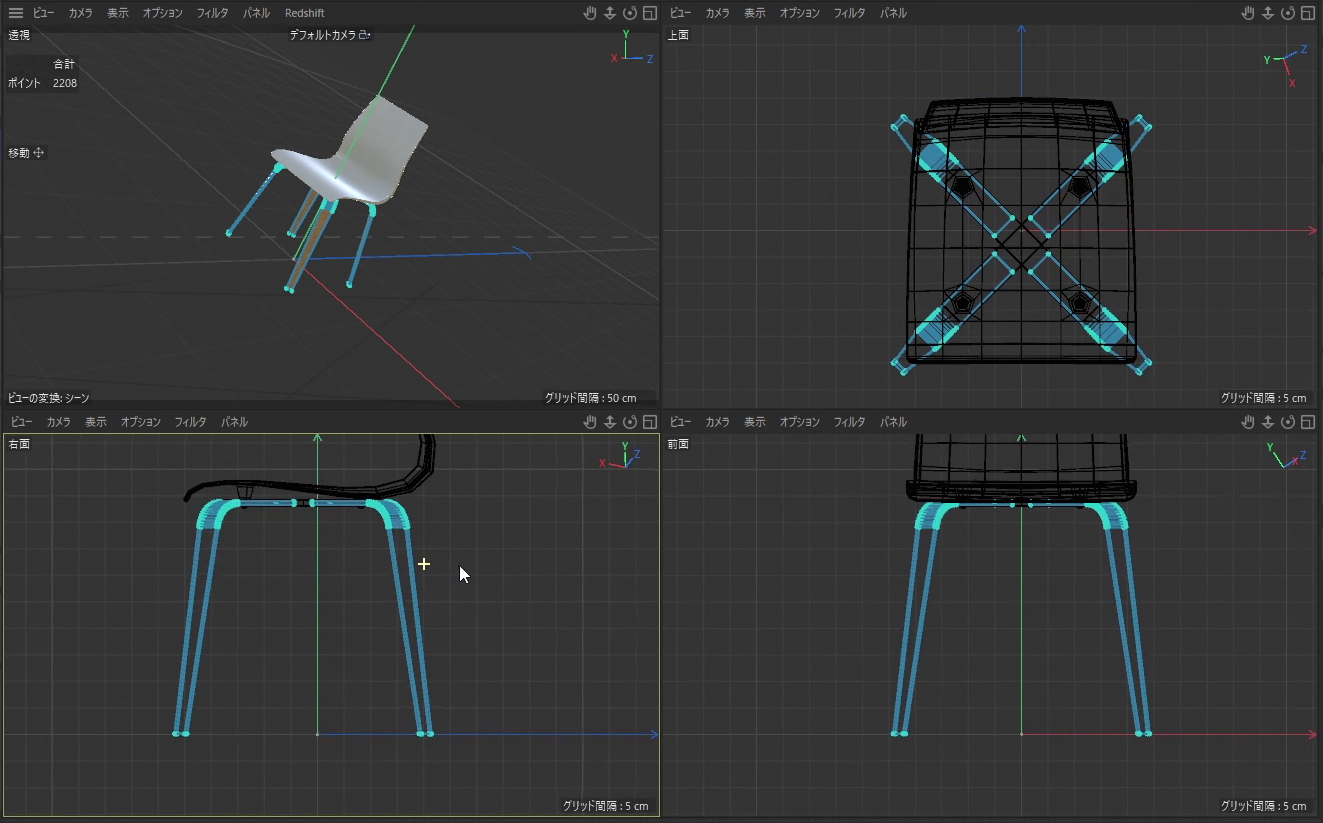Select the orbit rotate icon in front (前面) viewport
Image resolution: width=1323 pixels, height=823 pixels.
click(1288, 422)
